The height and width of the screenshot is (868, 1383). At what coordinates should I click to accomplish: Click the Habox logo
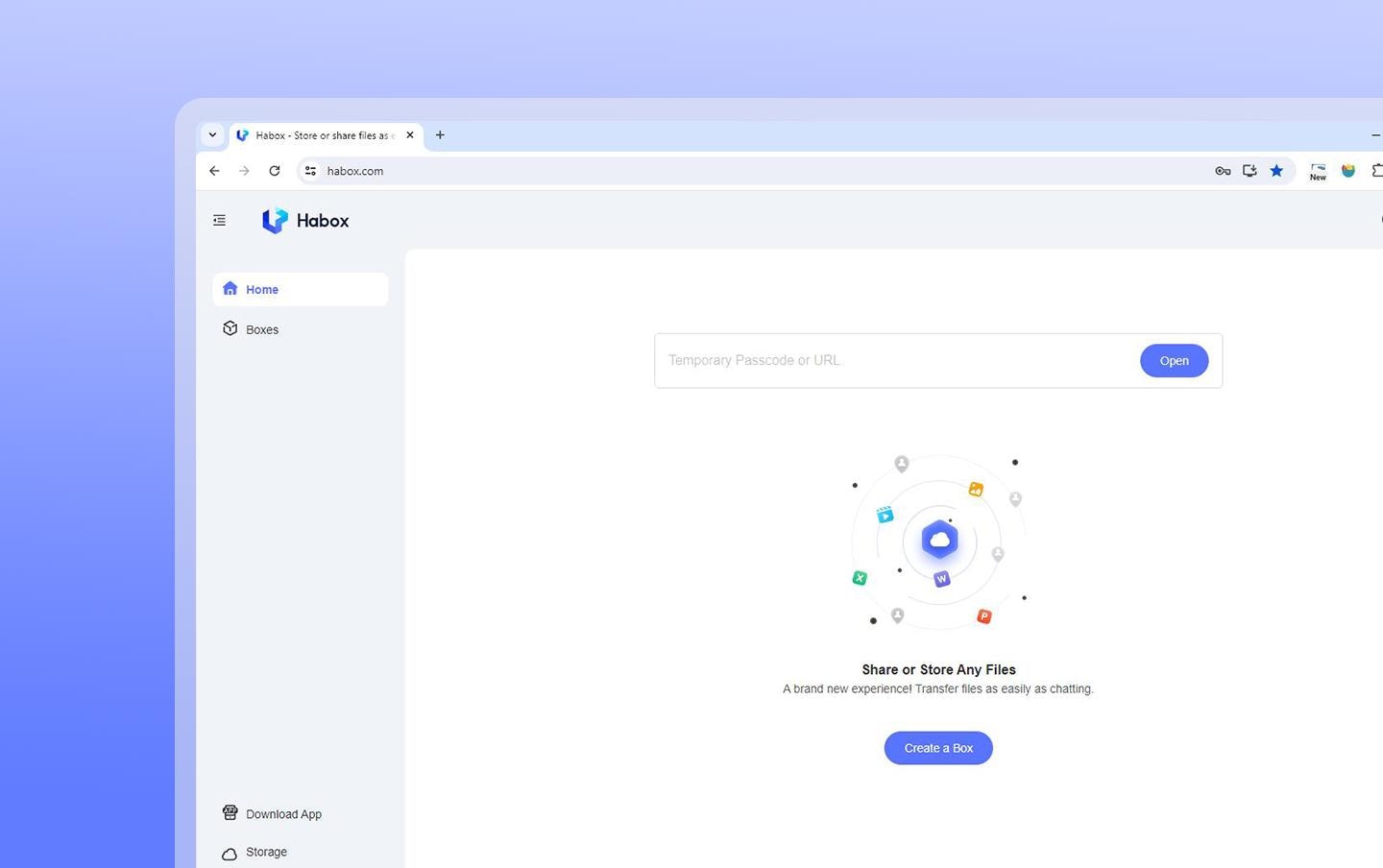[305, 220]
